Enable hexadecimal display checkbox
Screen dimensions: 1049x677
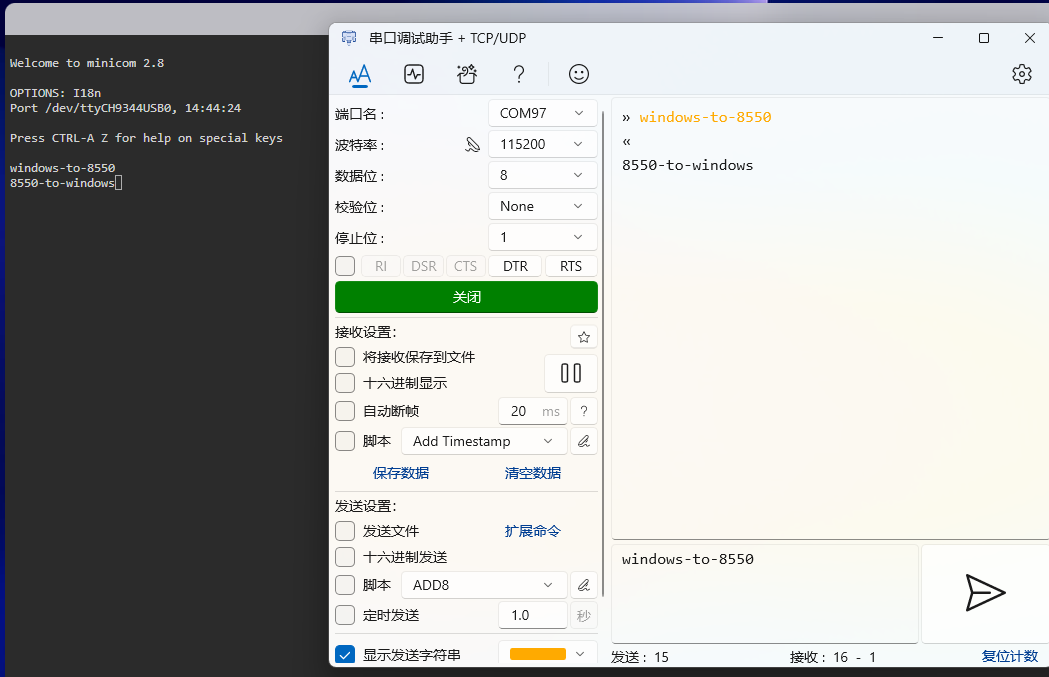pyautogui.click(x=345, y=383)
